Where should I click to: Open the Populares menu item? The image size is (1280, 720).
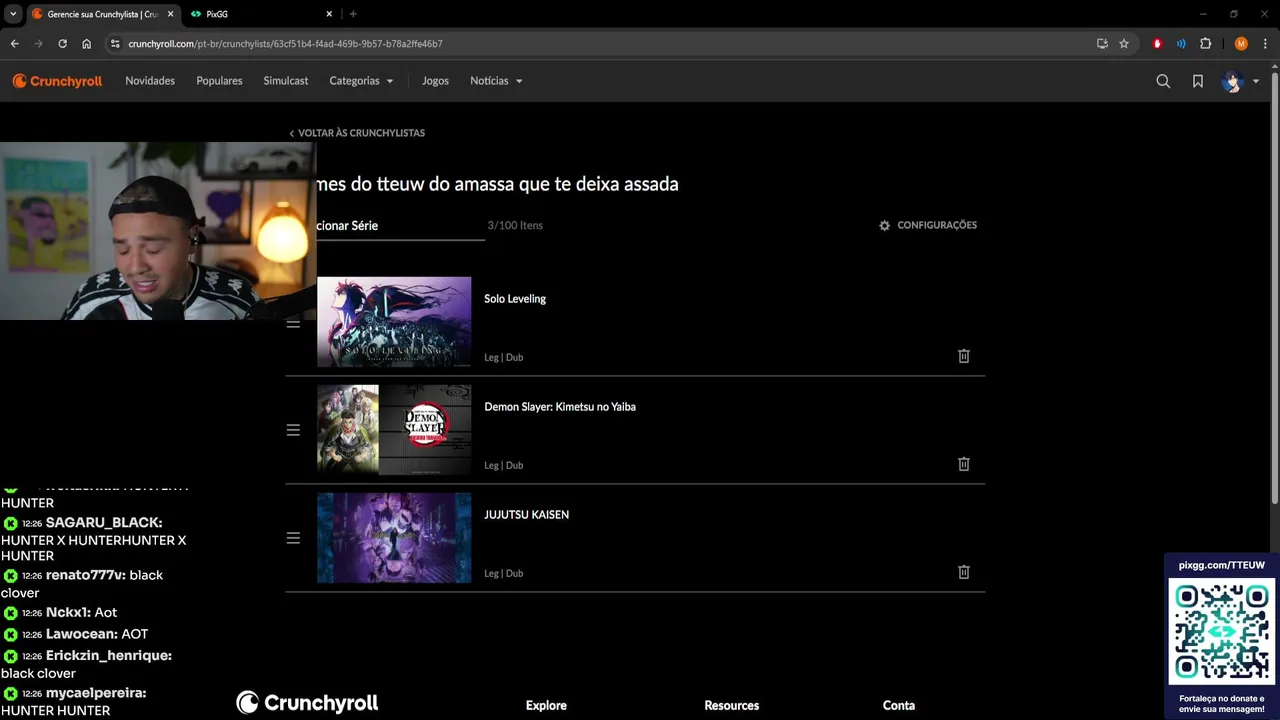coord(219,81)
